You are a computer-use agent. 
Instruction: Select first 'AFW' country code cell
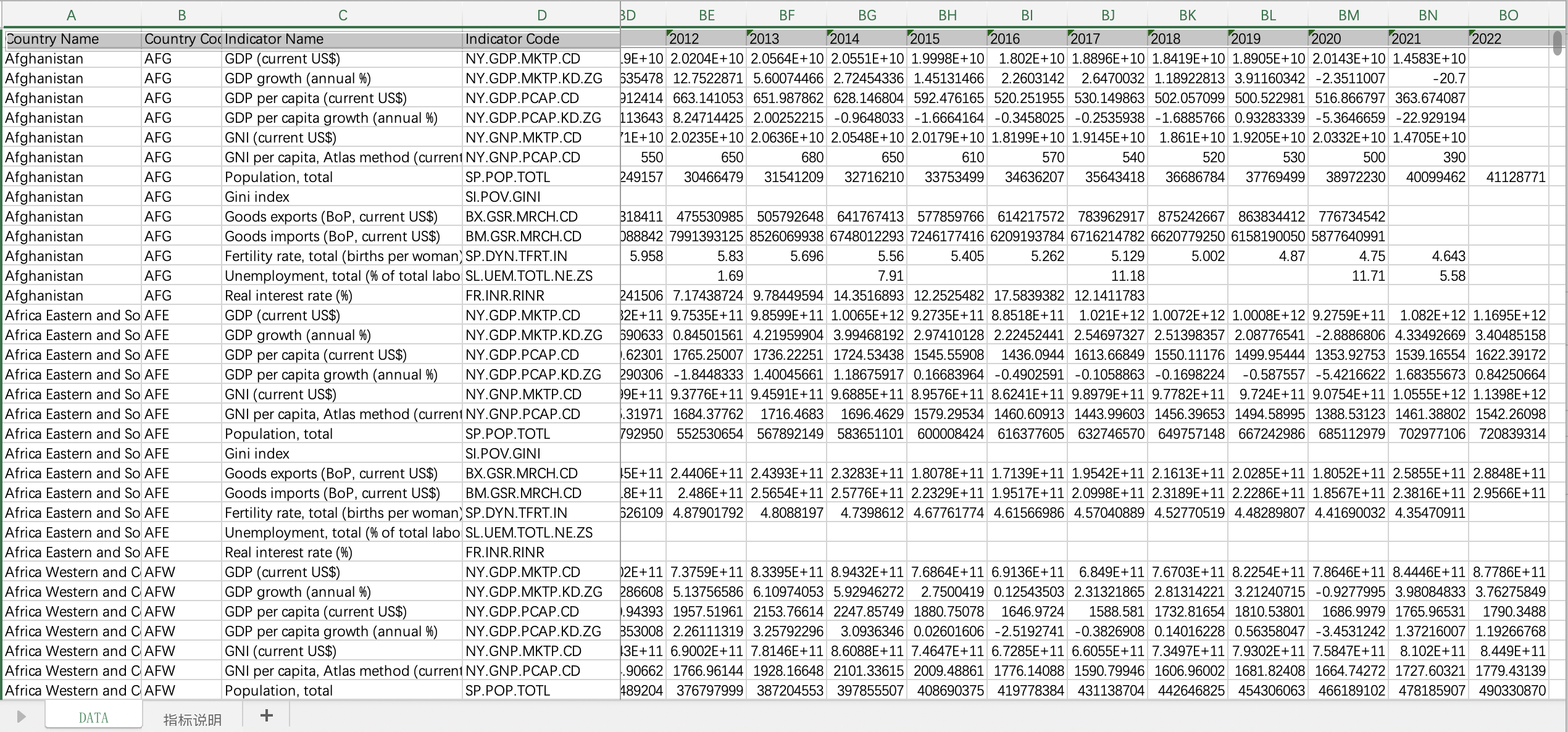(x=181, y=572)
